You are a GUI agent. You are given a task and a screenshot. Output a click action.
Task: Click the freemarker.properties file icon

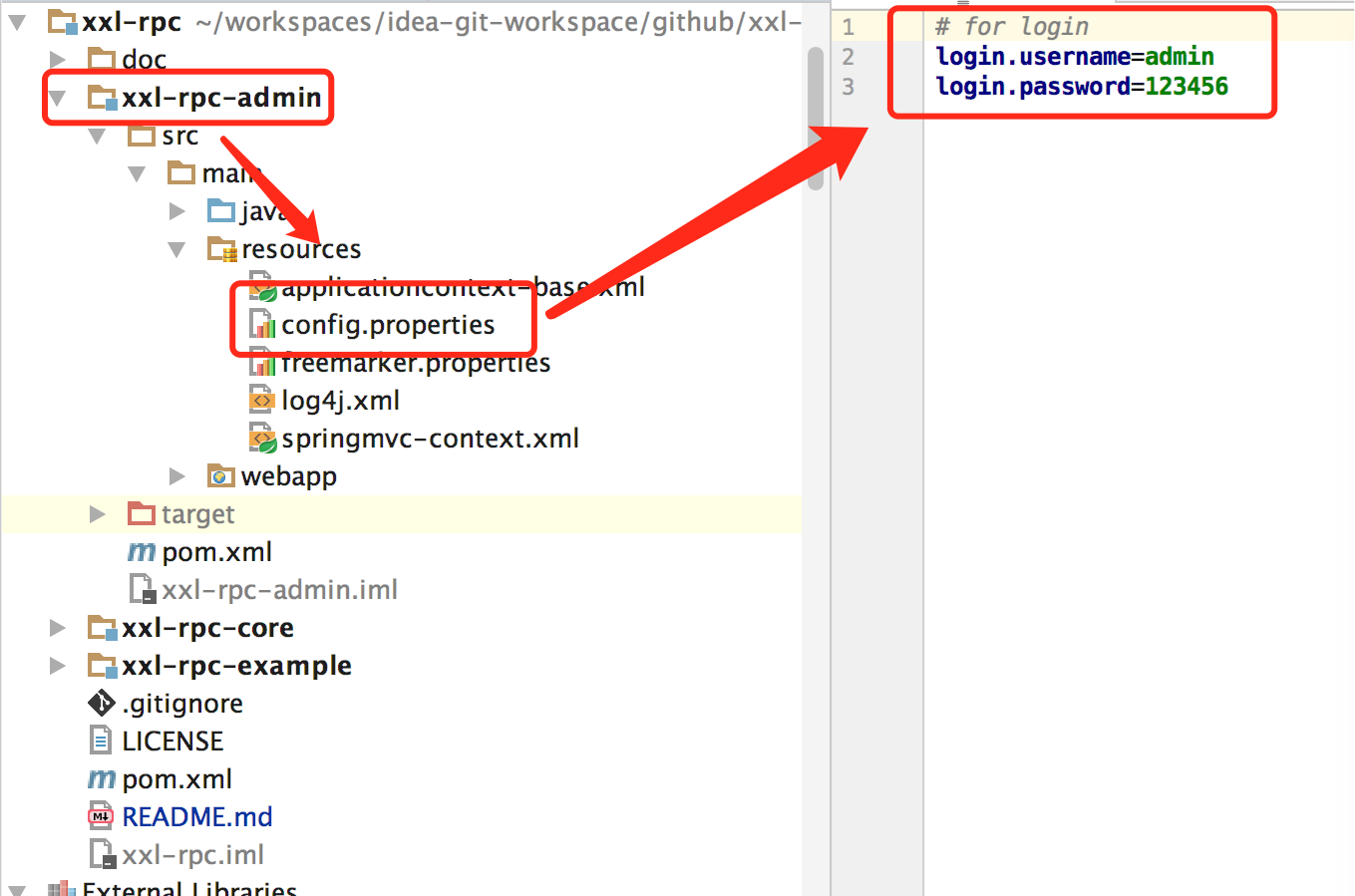coord(262,363)
